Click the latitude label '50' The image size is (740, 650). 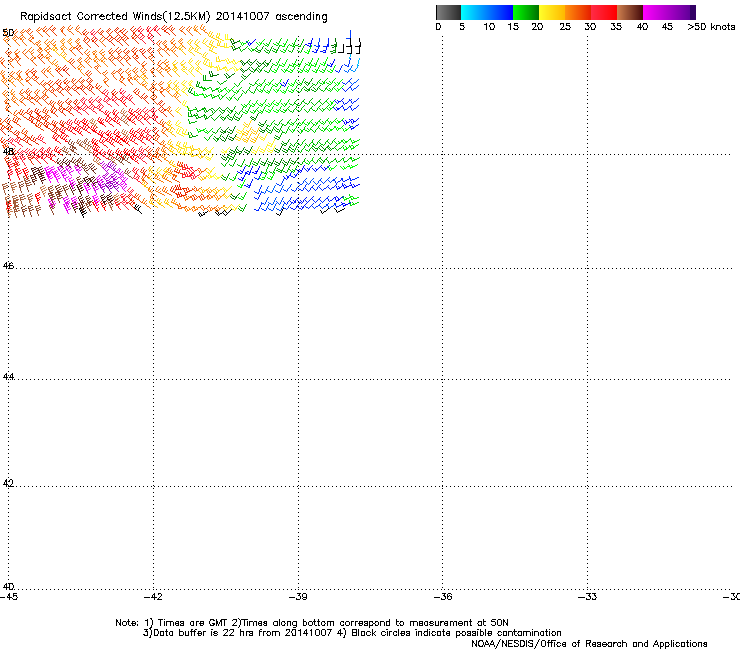8,33
